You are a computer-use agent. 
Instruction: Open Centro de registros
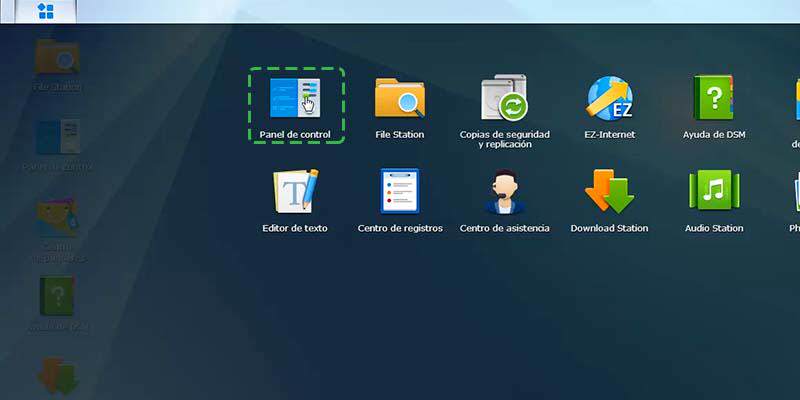point(400,200)
